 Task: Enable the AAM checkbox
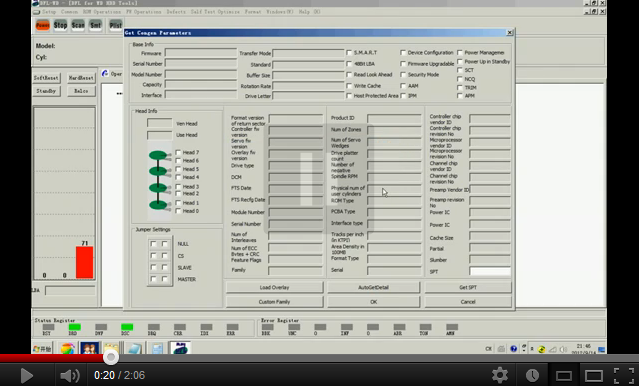click(403, 86)
